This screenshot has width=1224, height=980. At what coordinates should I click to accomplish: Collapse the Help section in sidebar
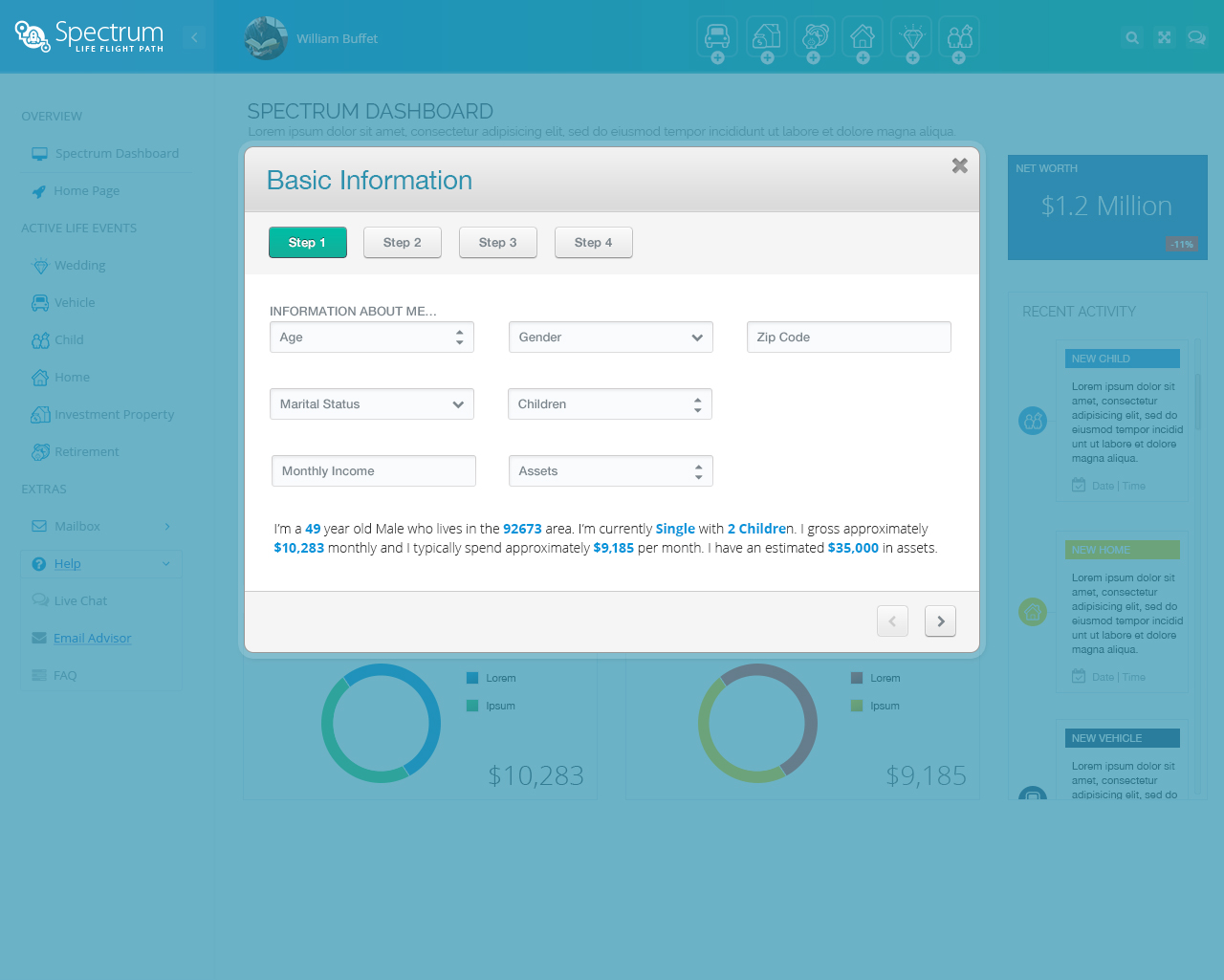tap(165, 564)
